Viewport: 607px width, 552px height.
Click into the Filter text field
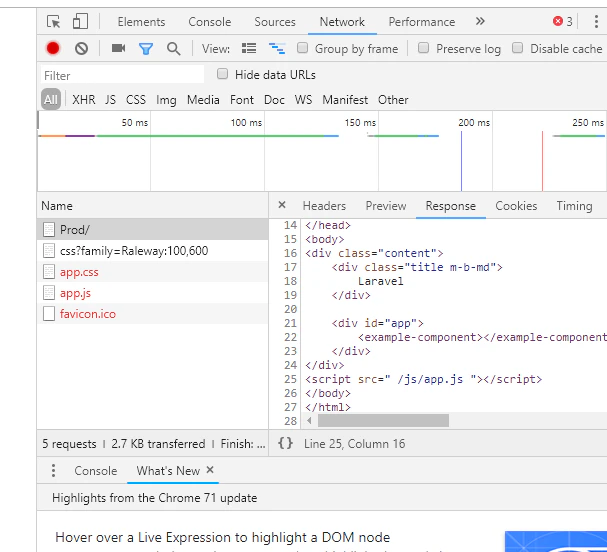[x=122, y=75]
